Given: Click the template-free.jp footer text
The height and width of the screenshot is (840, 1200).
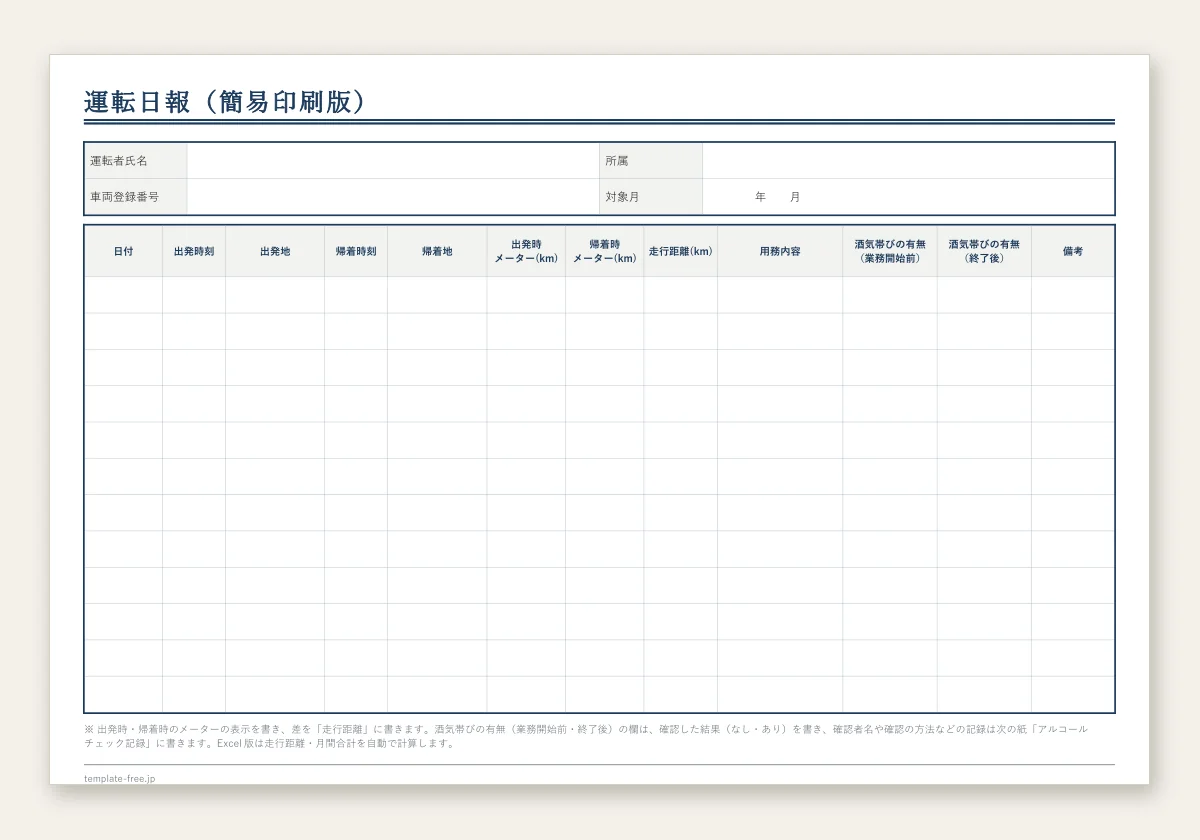Looking at the screenshot, I should (x=120, y=778).
